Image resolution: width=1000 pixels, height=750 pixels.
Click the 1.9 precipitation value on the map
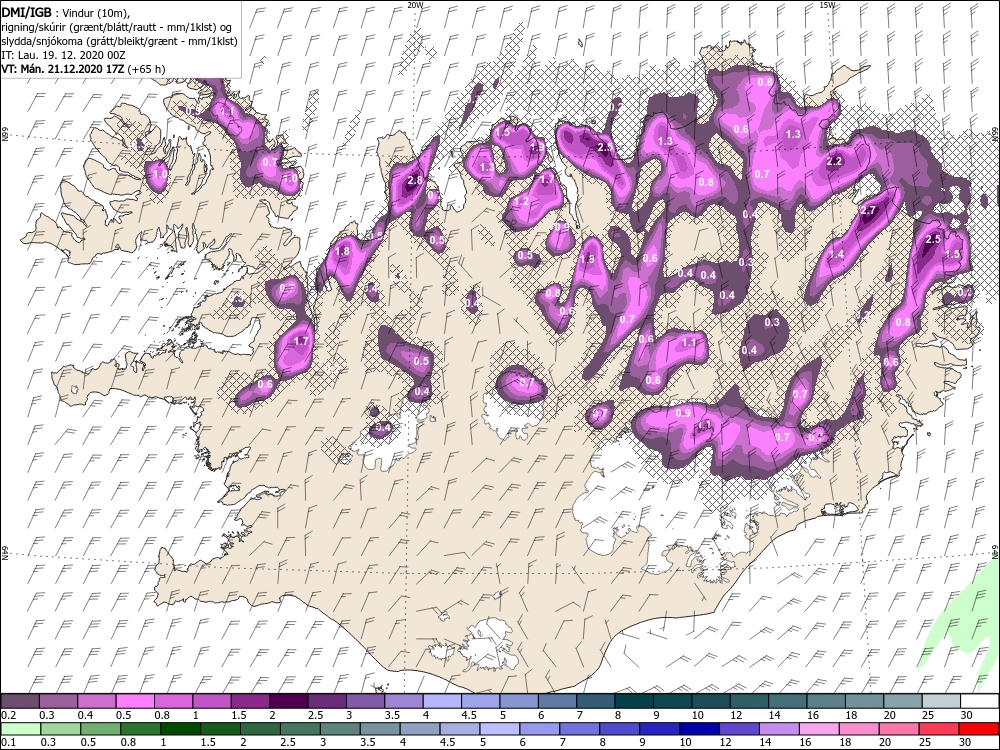pos(538,148)
